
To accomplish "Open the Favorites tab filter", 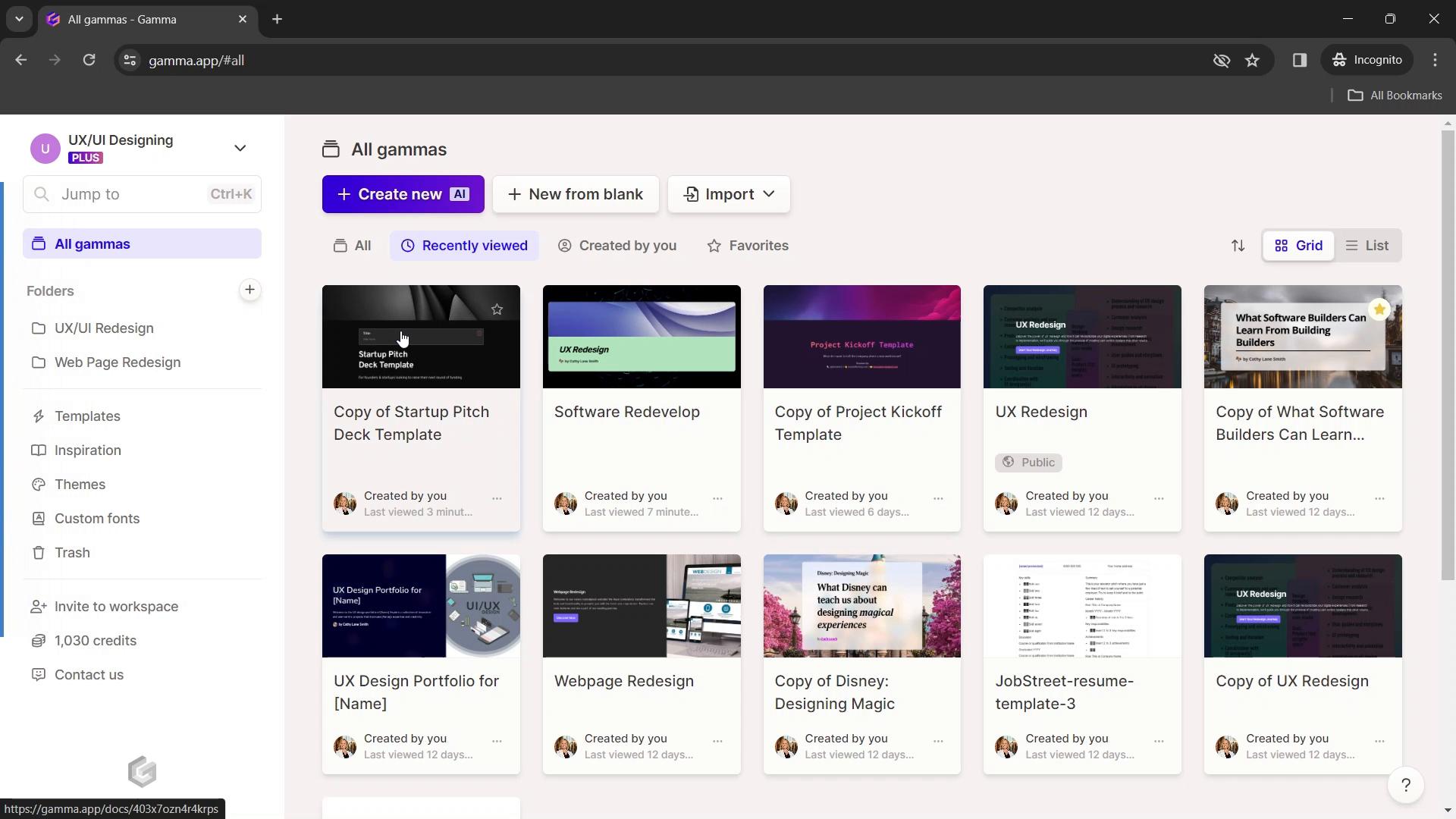I will pos(748,245).
